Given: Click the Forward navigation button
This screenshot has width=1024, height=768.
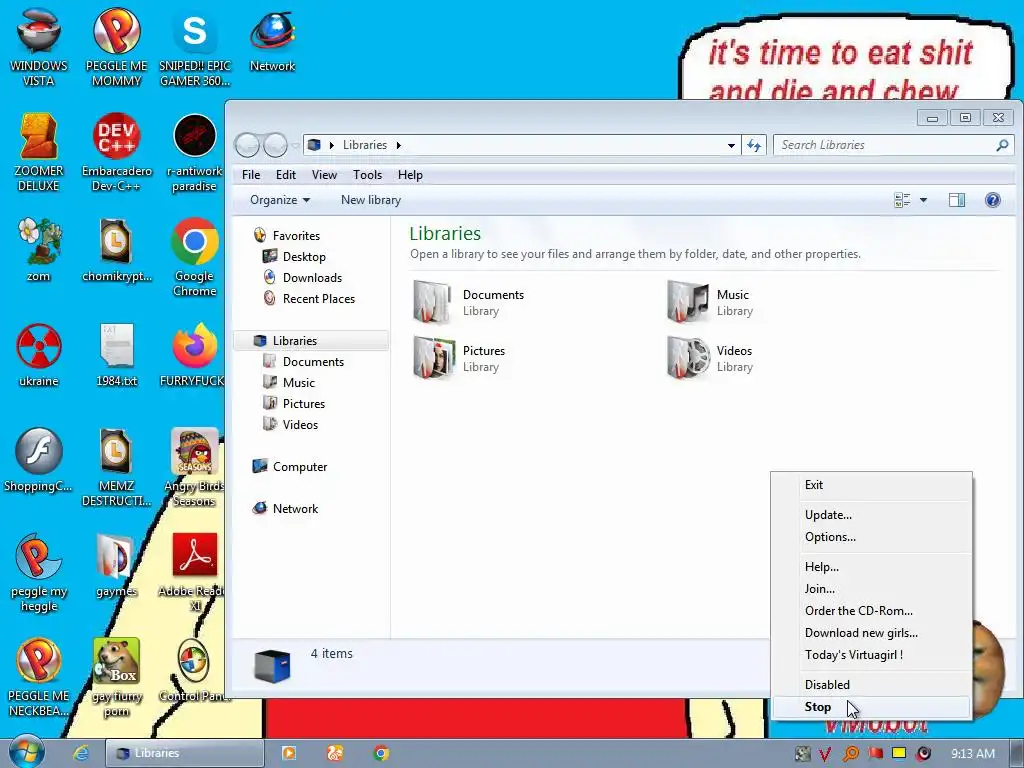Looking at the screenshot, I should (x=276, y=145).
